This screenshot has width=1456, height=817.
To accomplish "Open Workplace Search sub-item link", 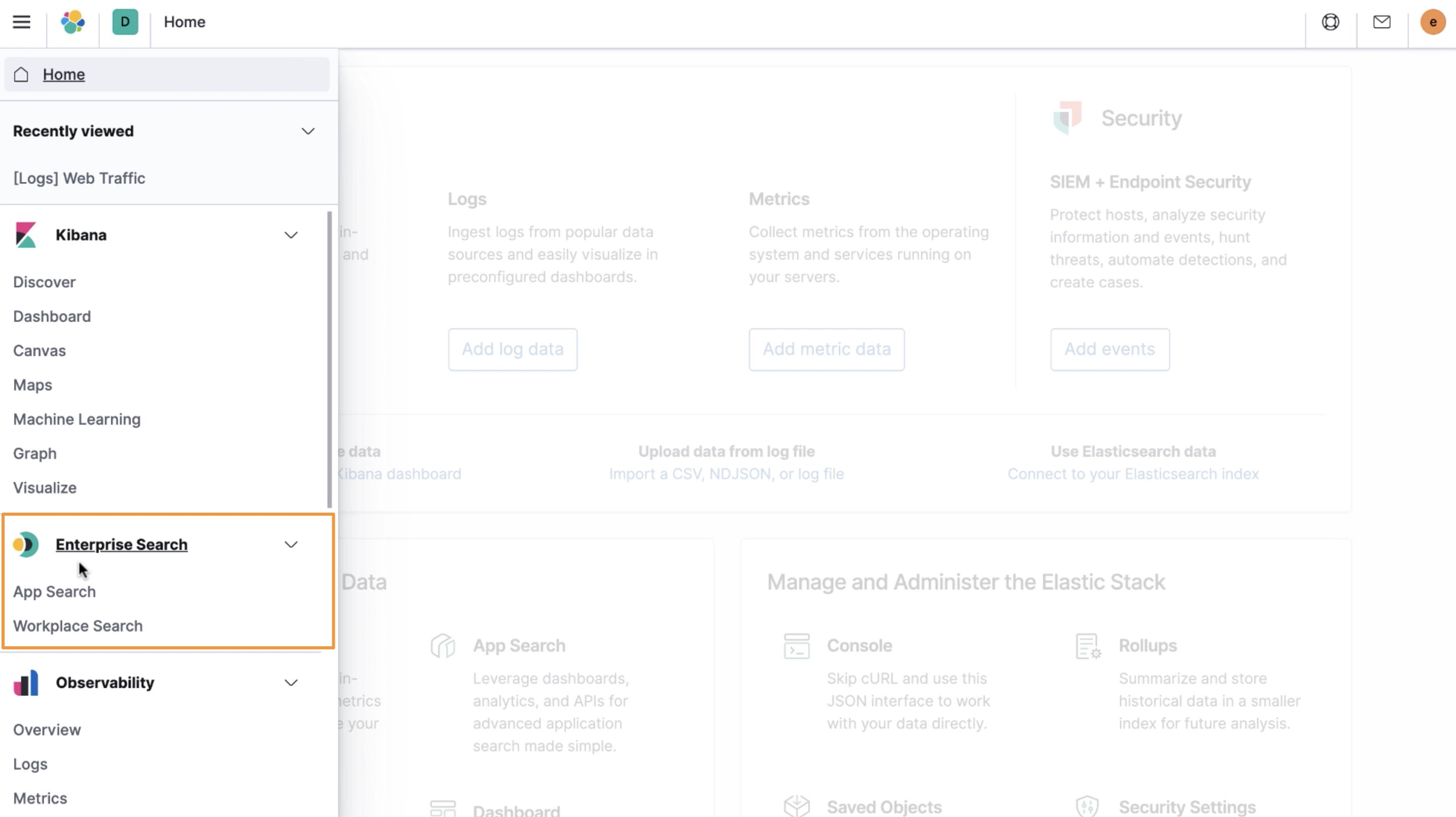I will [x=77, y=625].
